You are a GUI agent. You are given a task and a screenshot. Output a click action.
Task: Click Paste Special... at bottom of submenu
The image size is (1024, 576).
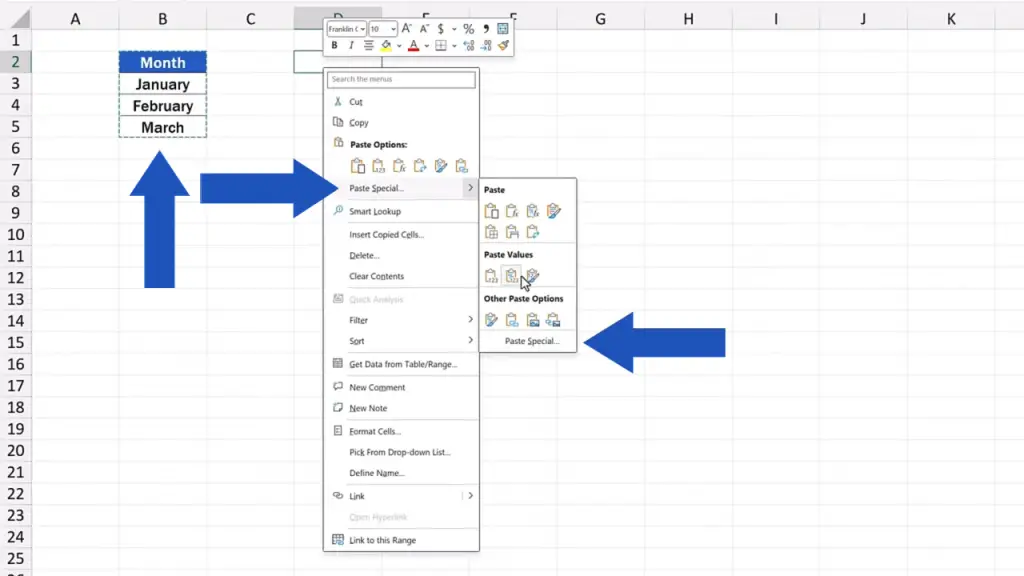pos(528,341)
